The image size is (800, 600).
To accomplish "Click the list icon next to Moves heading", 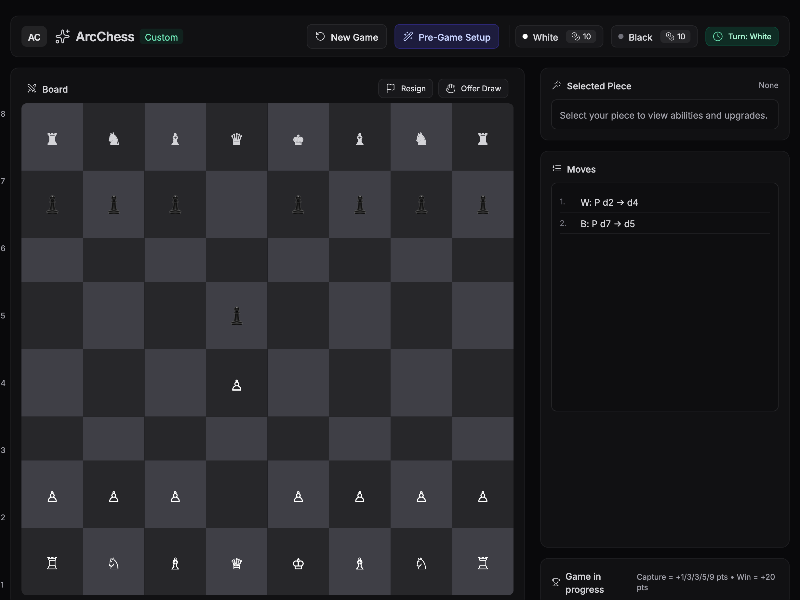I will point(557,169).
